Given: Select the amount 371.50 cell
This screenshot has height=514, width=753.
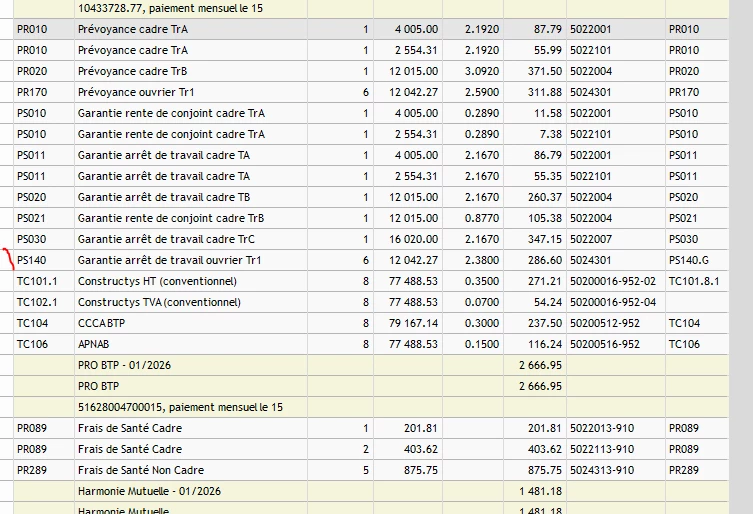Looking at the screenshot, I should click(x=535, y=71).
